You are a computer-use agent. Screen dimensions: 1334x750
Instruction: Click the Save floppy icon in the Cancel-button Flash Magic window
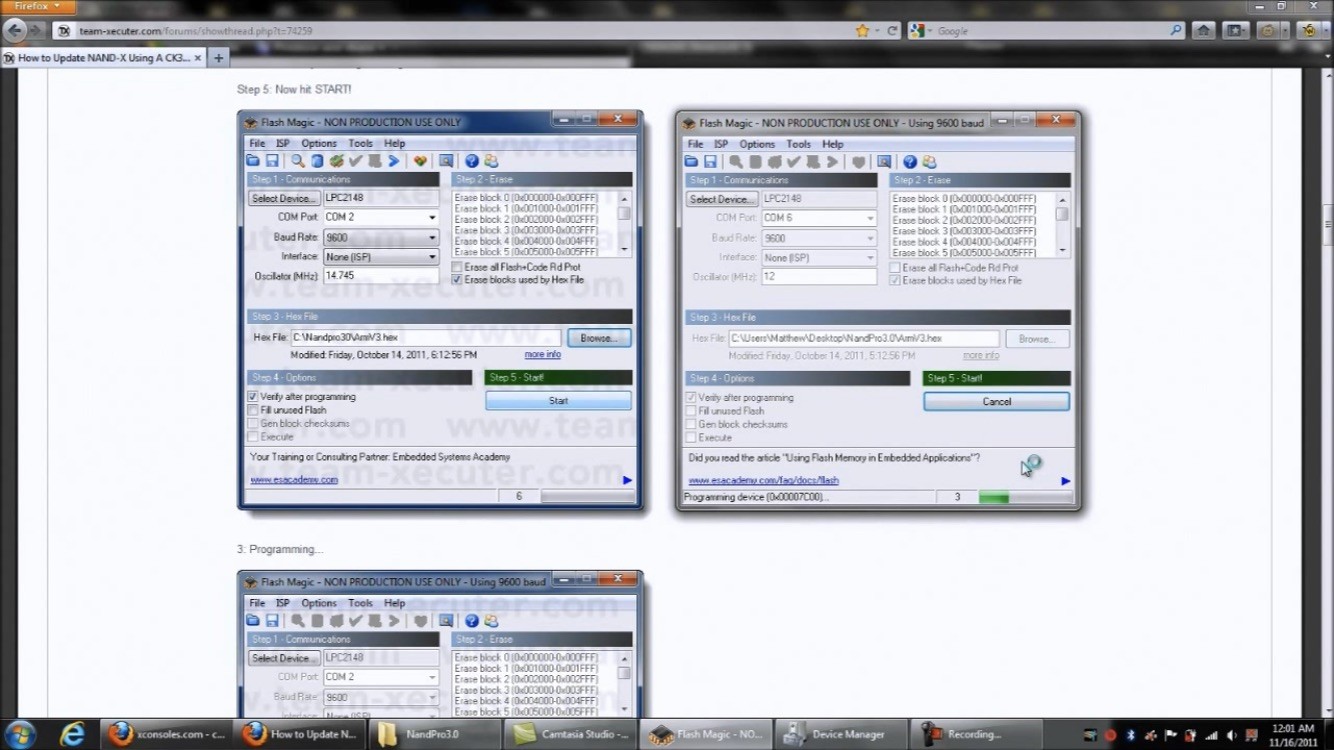click(710, 162)
